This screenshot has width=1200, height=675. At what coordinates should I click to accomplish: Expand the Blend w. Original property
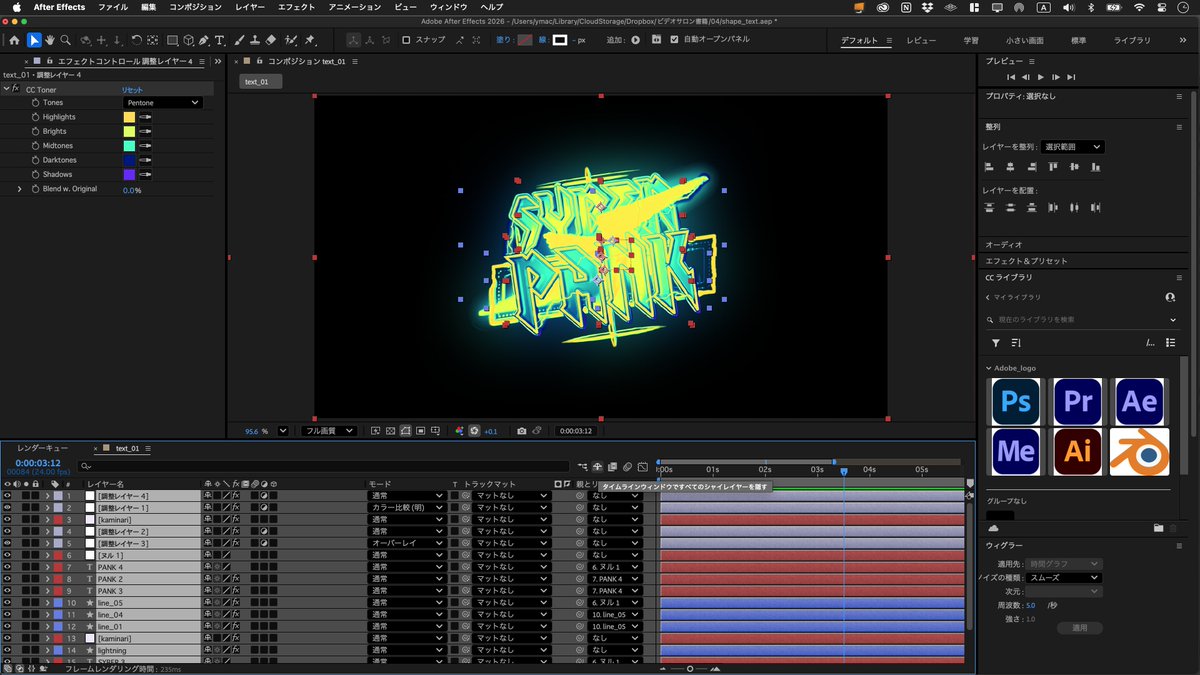coord(18,188)
